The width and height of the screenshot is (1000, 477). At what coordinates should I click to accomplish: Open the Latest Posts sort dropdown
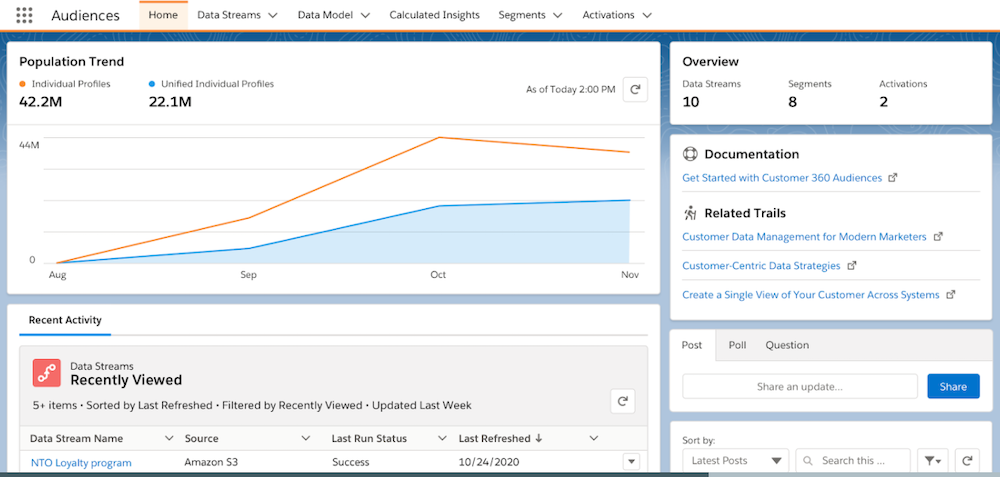click(x=736, y=461)
